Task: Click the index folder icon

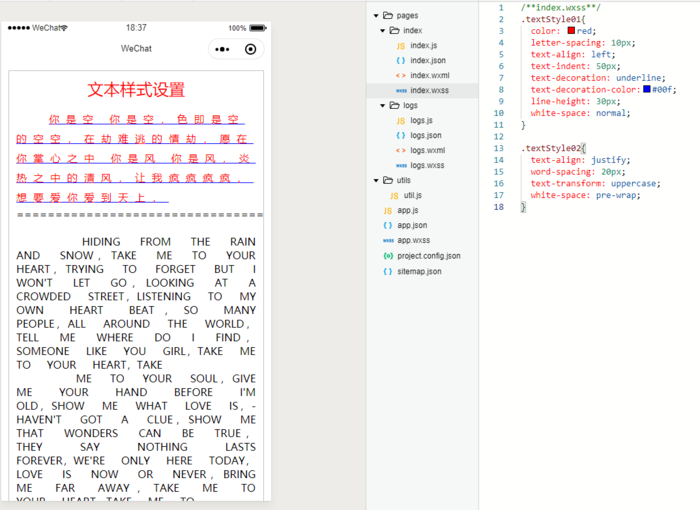Action: (394, 30)
